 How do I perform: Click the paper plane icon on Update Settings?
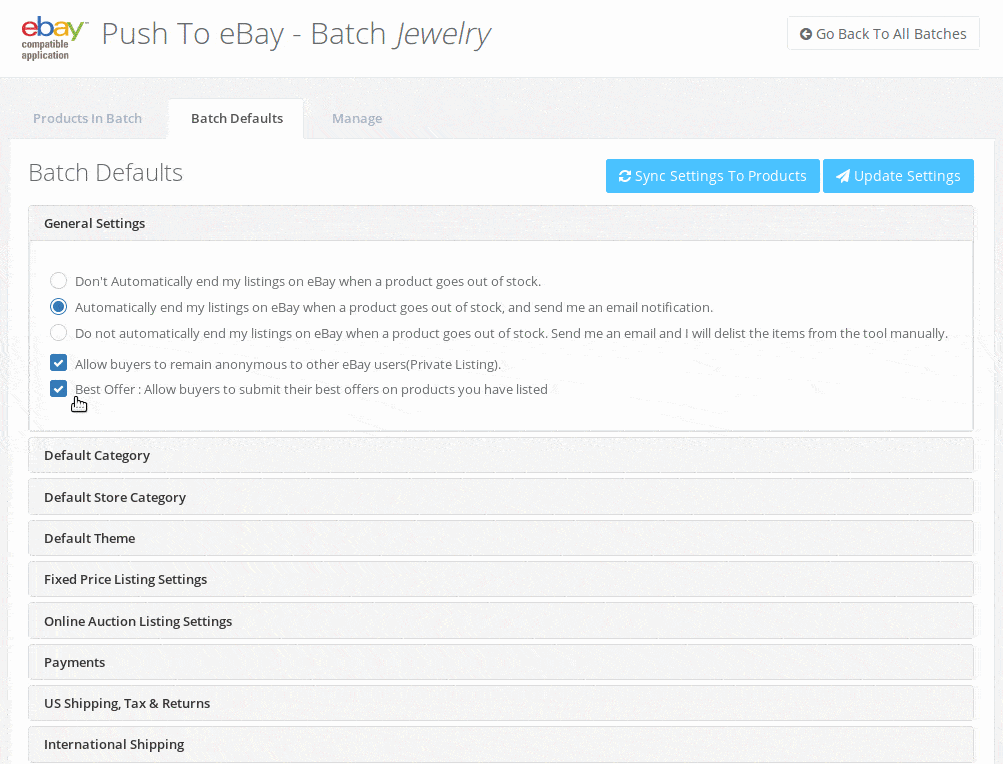(843, 176)
